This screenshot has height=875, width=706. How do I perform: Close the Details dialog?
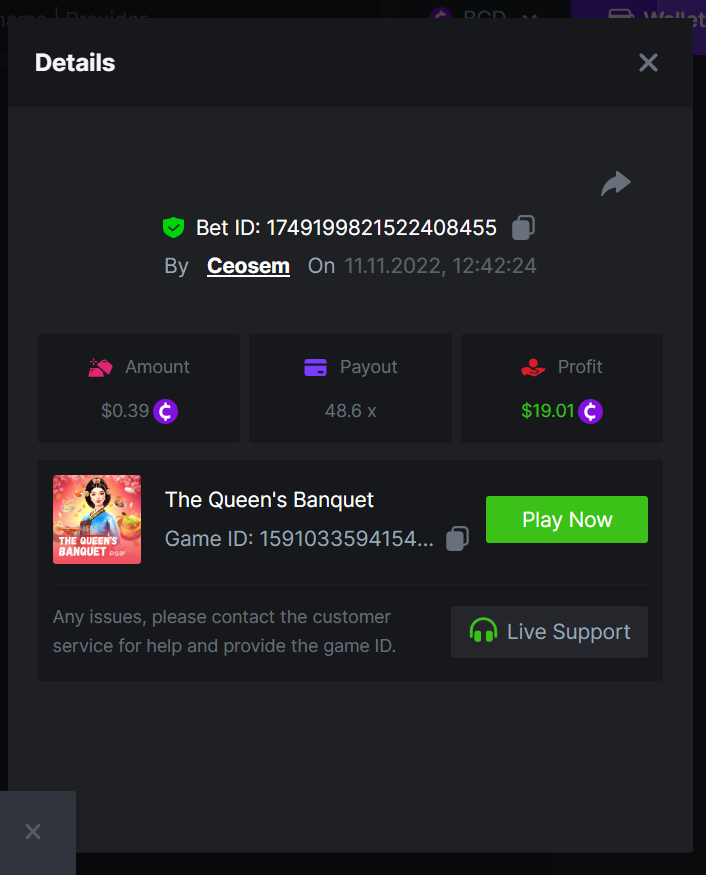click(648, 63)
